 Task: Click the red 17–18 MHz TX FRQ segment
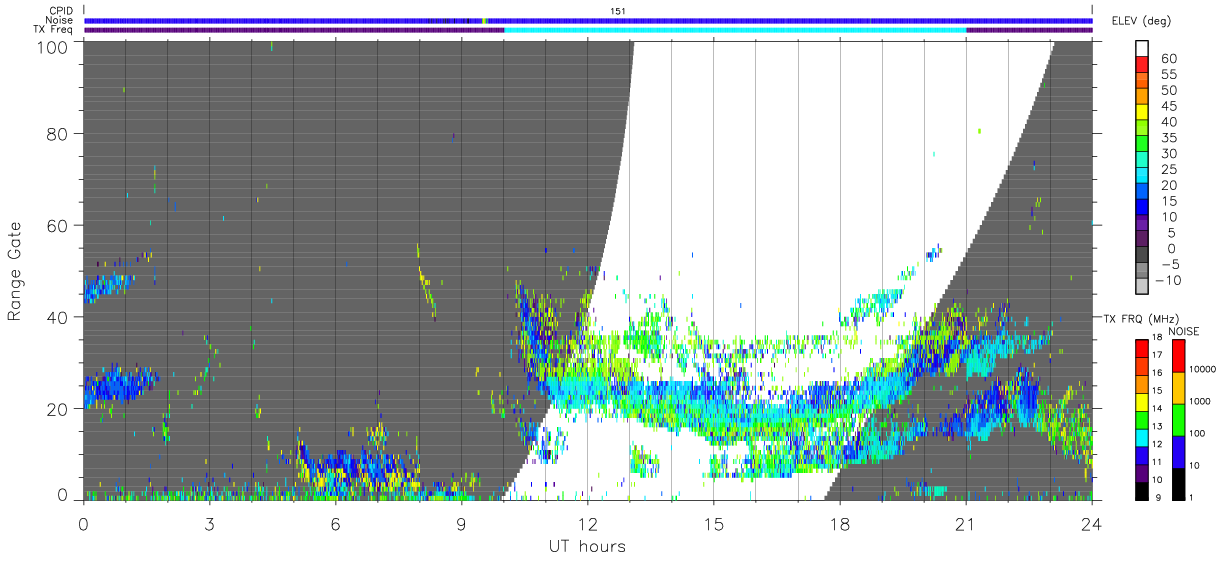1141,347
